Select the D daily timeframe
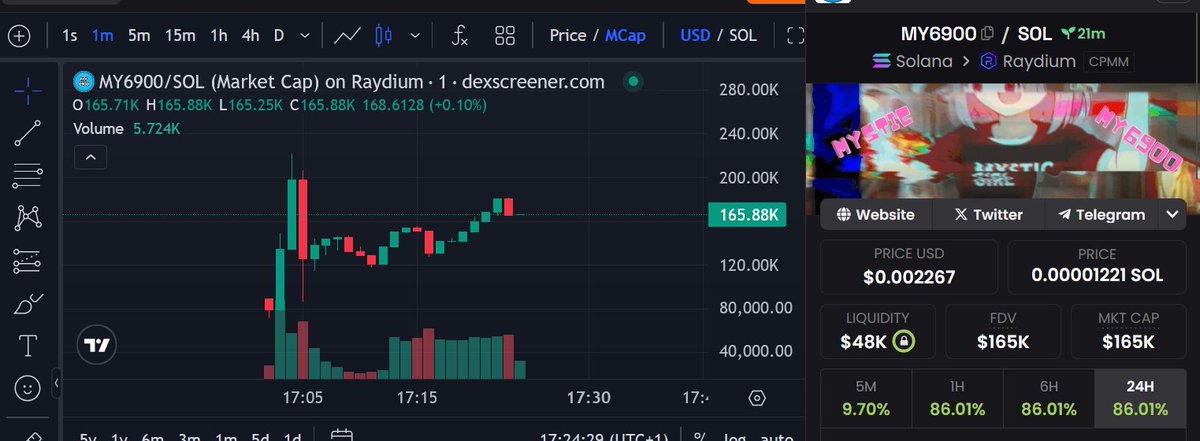Screen dimensions: 1200x441 [x=279, y=35]
